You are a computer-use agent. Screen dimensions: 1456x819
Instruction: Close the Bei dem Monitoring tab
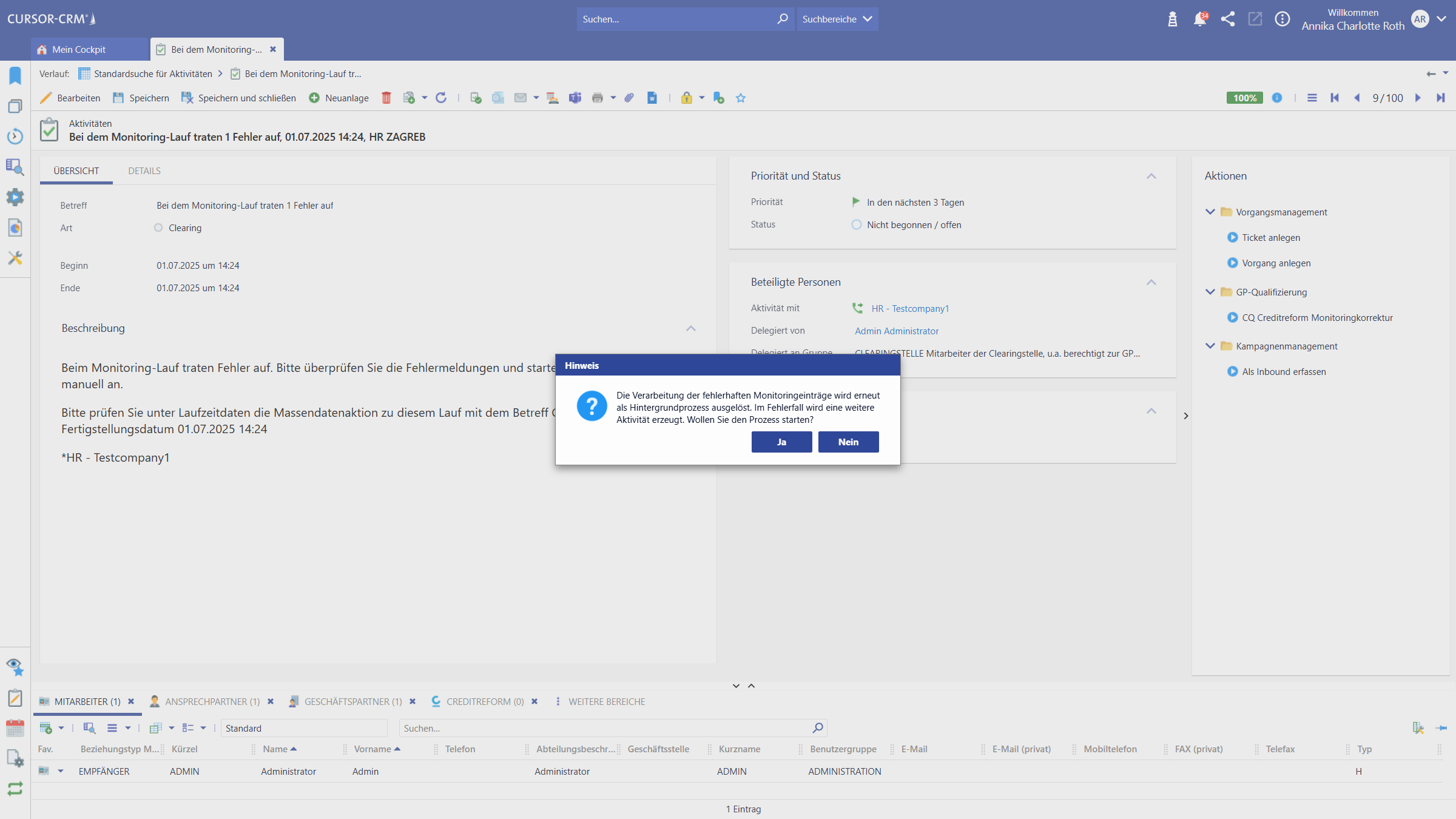coord(273,49)
